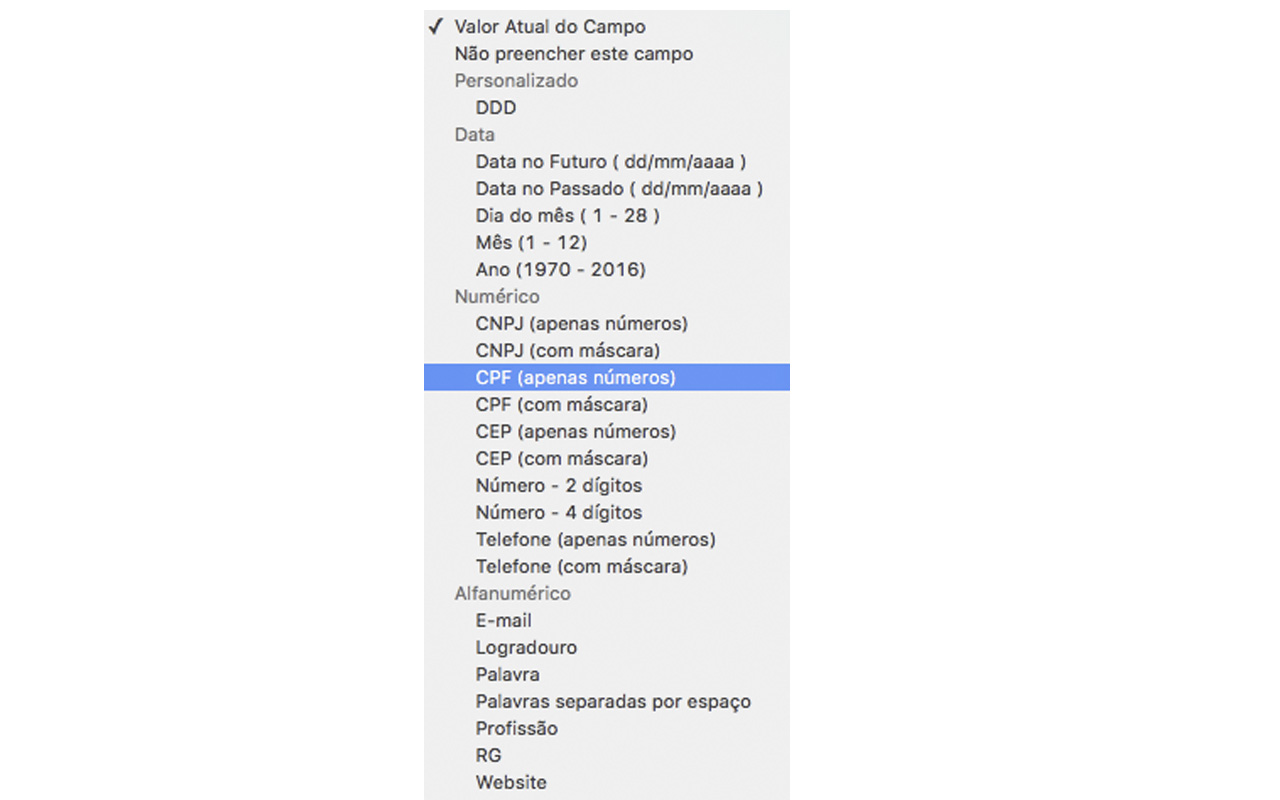Choose Logradouro from the list
The width and height of the screenshot is (1280, 800).
tap(526, 648)
